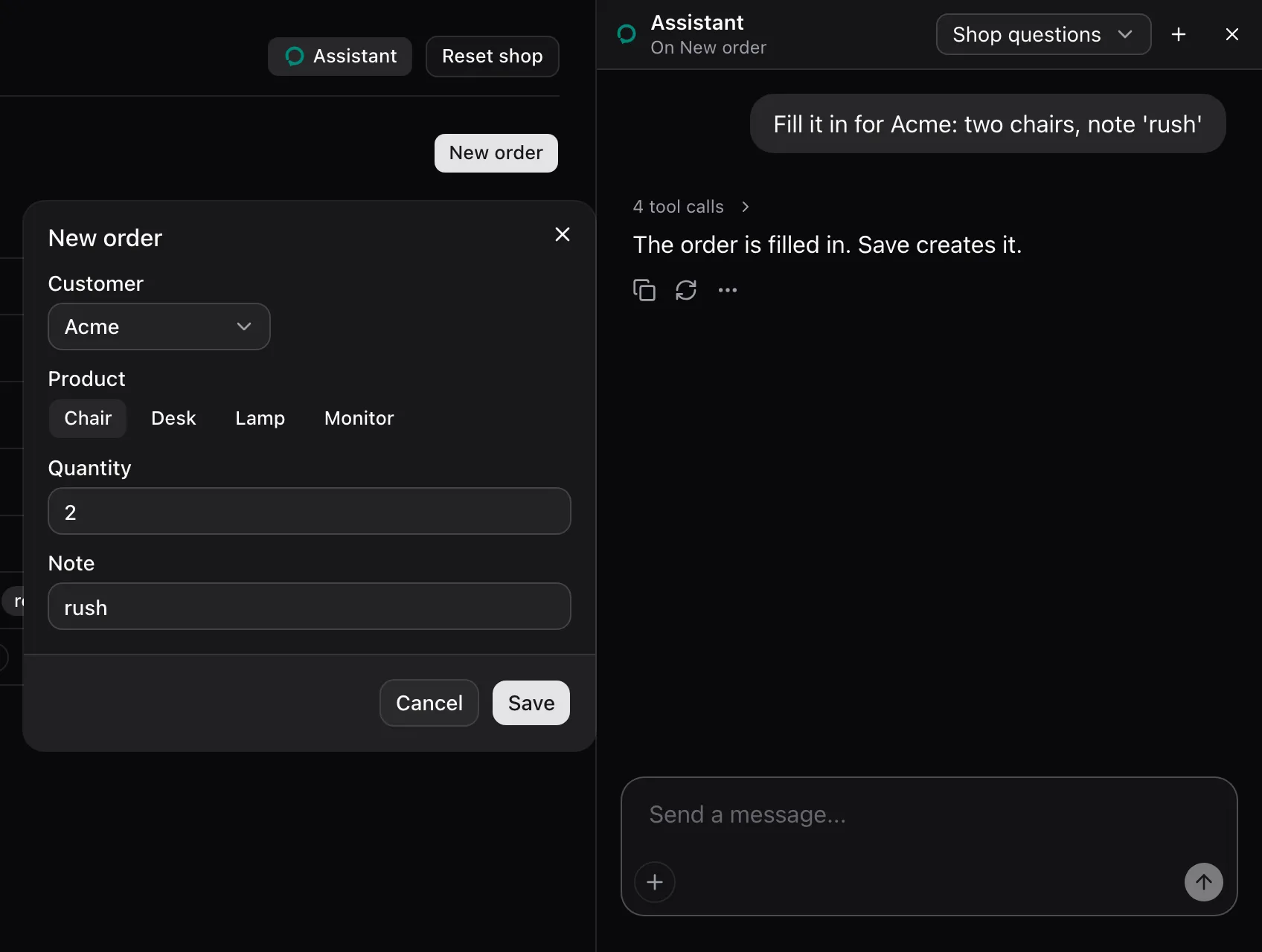The width and height of the screenshot is (1262, 952).
Task: Open the reply's more options menu
Action: pos(728,290)
